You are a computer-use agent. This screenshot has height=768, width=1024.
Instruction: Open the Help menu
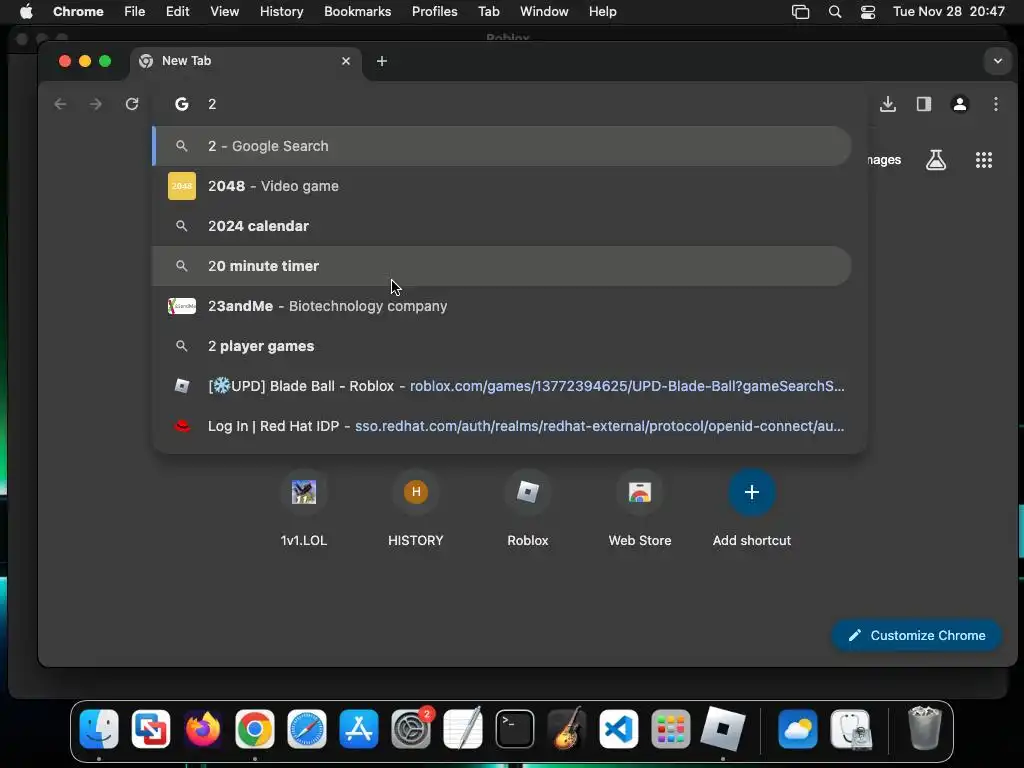[602, 11]
